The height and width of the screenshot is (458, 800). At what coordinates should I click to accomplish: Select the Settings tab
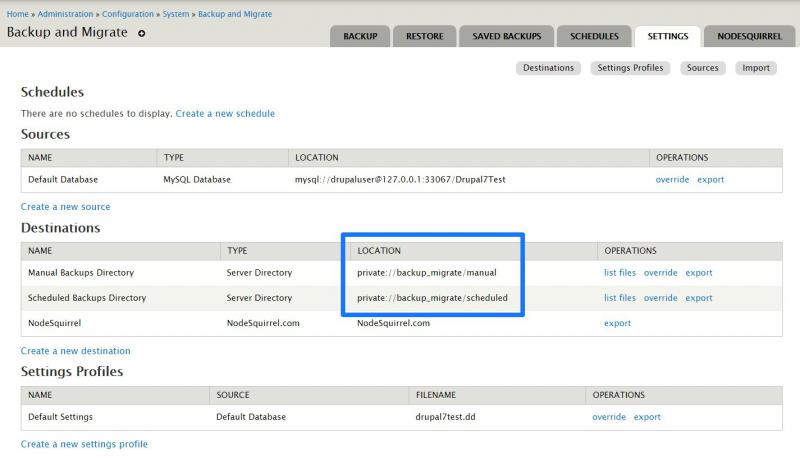668,36
